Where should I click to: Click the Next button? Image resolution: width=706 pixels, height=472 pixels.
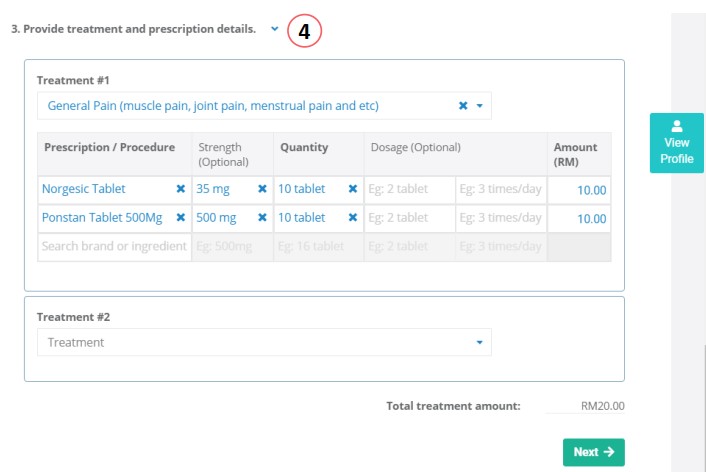tap(593, 452)
